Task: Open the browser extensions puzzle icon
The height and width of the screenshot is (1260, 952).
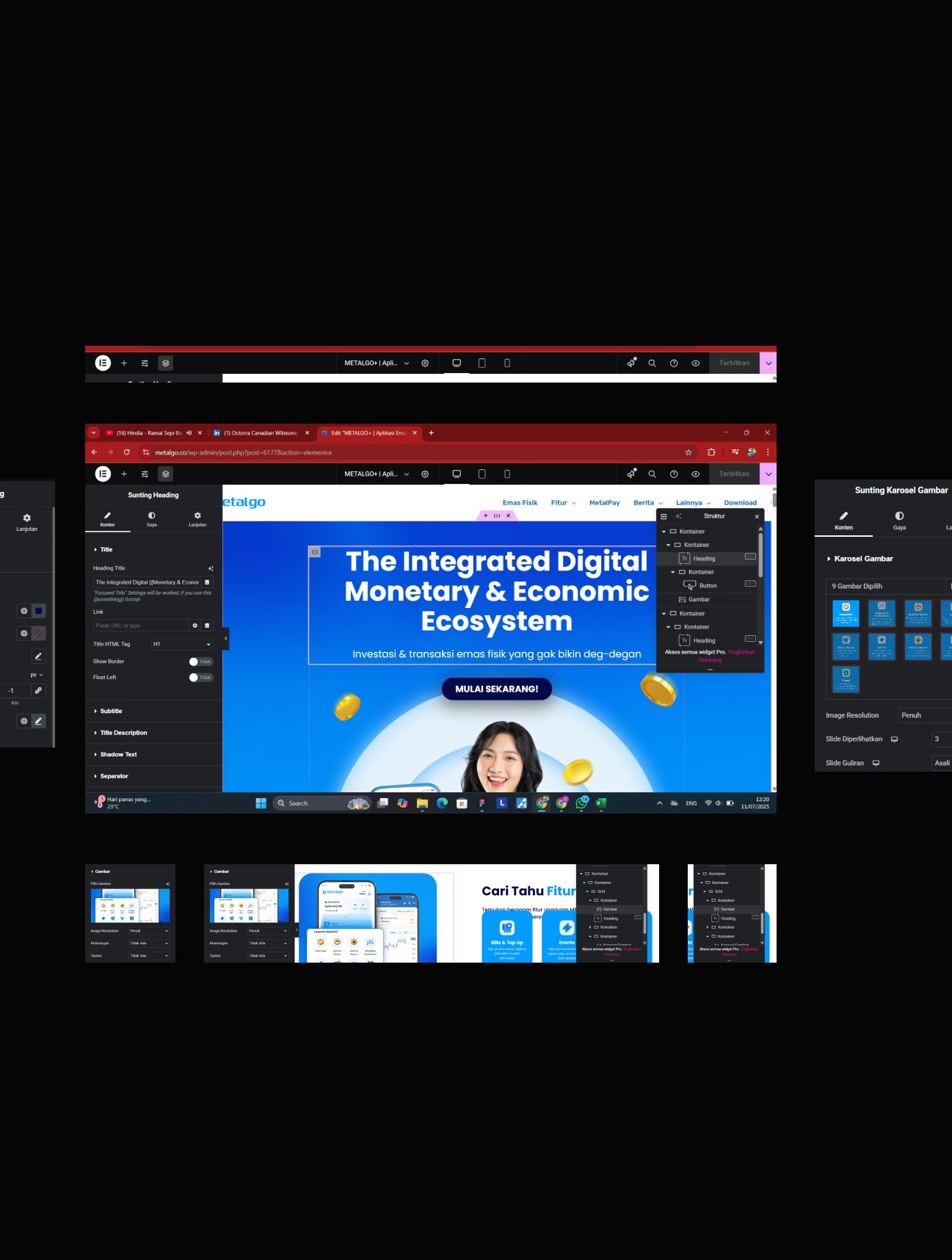Action: 711,452
